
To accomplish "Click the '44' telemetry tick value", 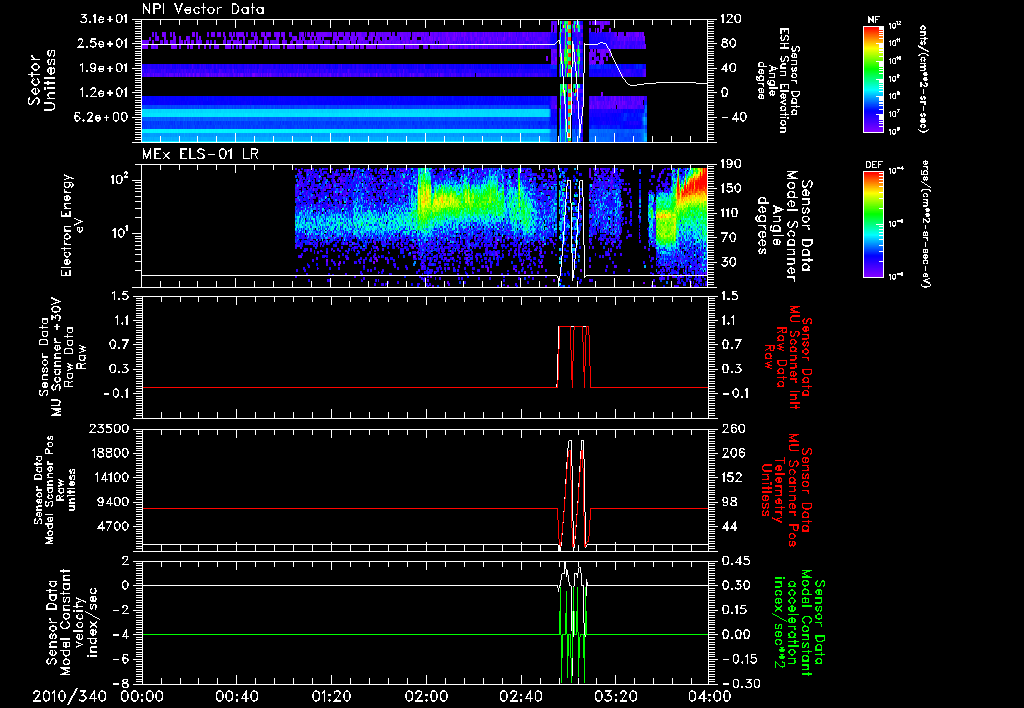I will click(x=728, y=526).
